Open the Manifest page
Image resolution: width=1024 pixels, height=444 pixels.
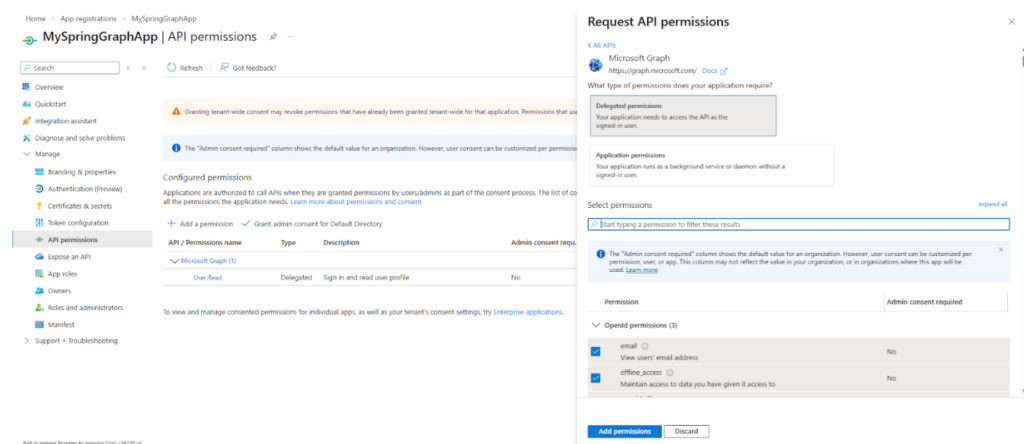tap(61, 325)
